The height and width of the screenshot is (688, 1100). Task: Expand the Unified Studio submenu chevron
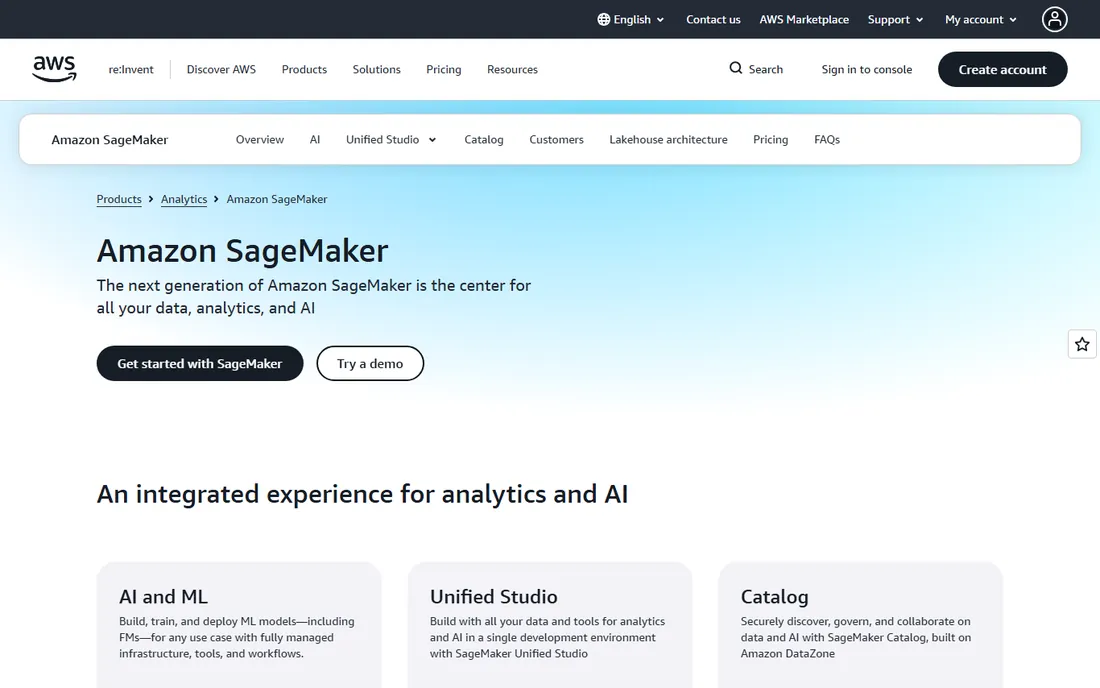(x=432, y=140)
